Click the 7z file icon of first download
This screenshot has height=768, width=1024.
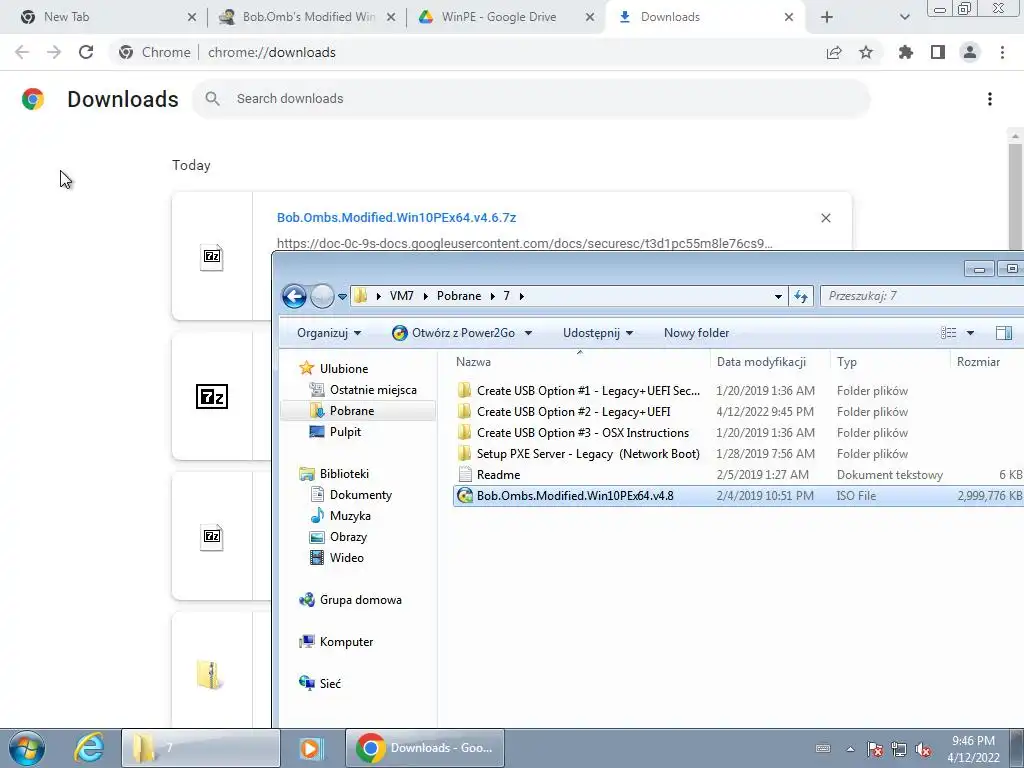[212, 256]
